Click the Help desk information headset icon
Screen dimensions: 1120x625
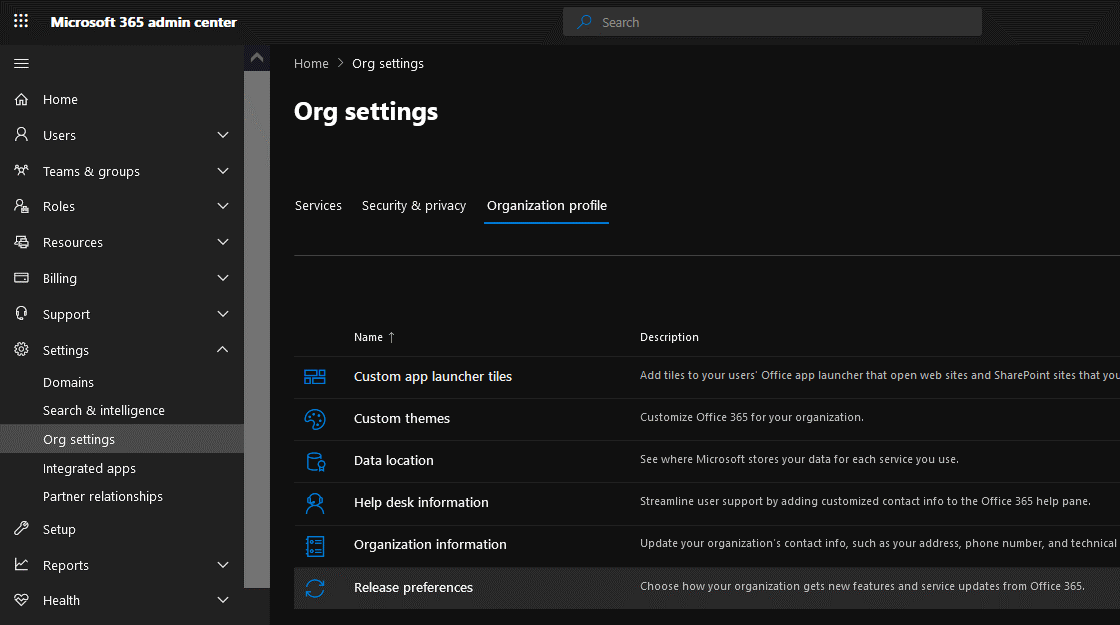coord(315,503)
